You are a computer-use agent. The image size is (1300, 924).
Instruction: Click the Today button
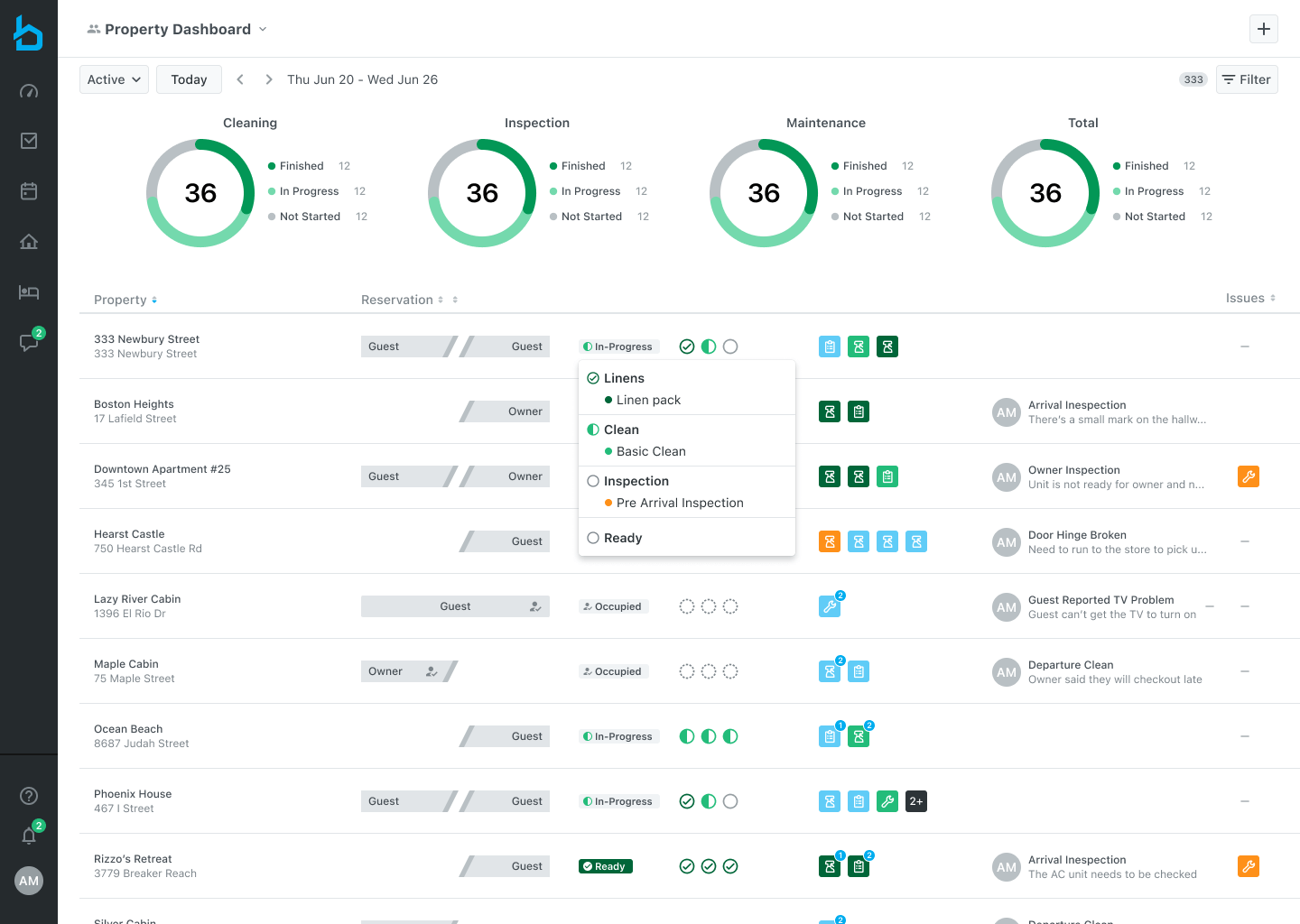pyautogui.click(x=189, y=79)
